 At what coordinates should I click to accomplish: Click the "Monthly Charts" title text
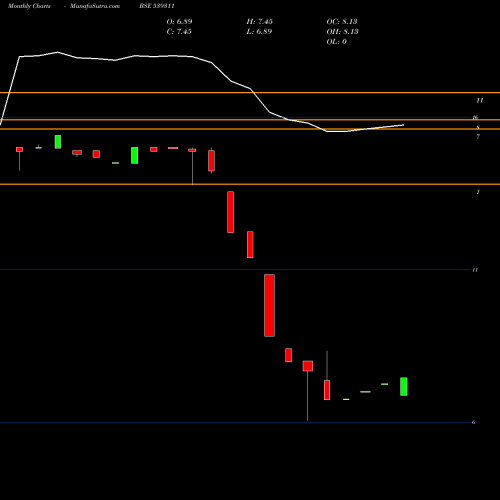(29, 6)
